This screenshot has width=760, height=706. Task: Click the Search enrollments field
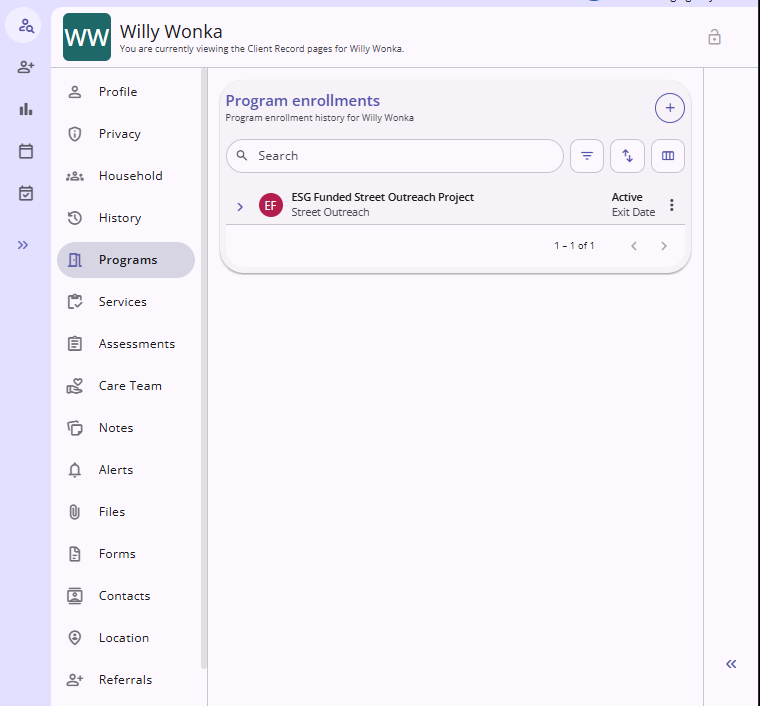pyautogui.click(x=395, y=156)
